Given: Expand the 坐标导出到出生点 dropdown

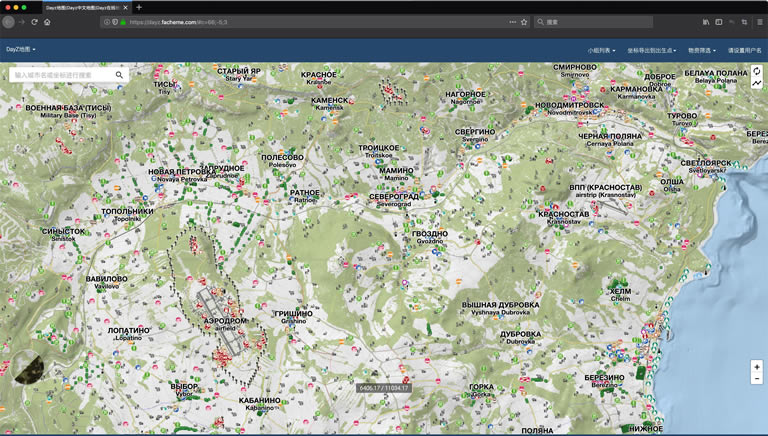Looking at the screenshot, I should tap(651, 50).
